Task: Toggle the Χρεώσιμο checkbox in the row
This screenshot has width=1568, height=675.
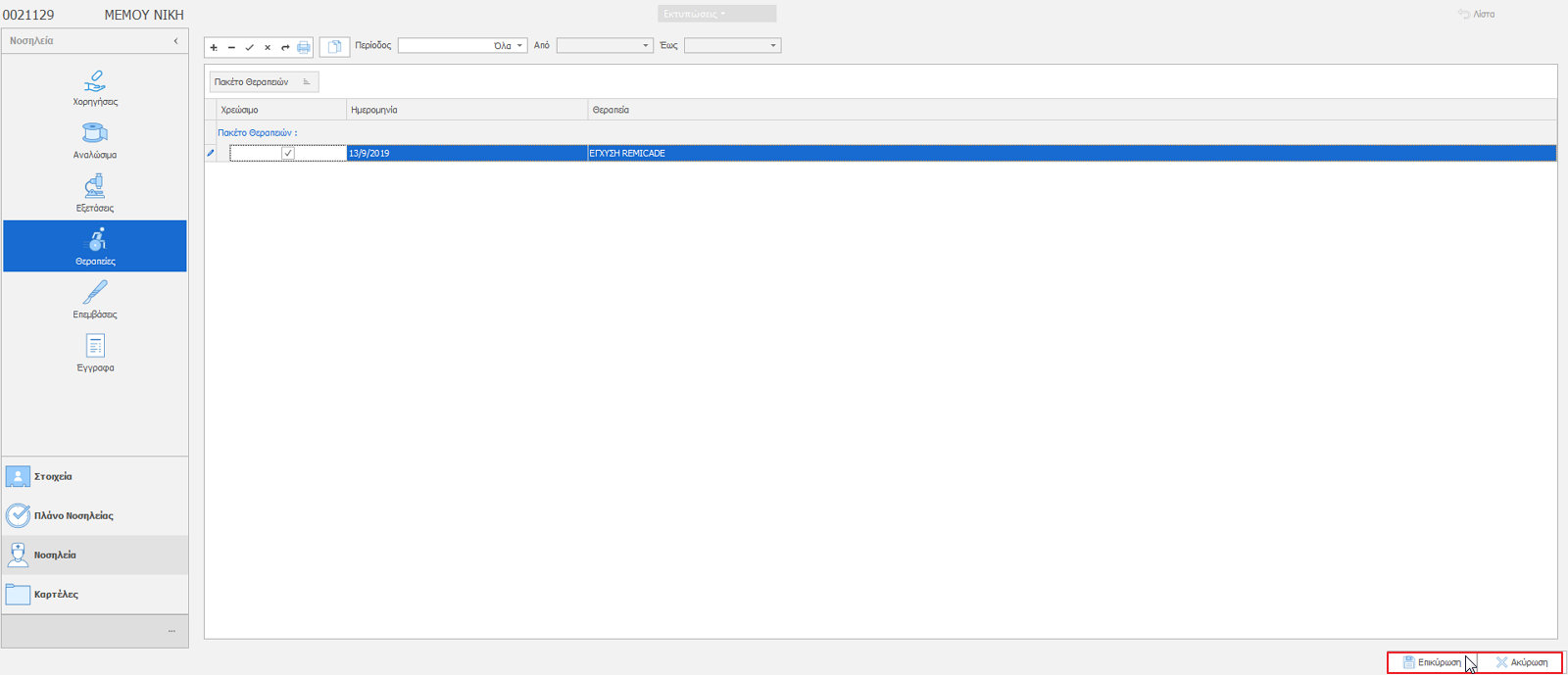Action: click(288, 154)
